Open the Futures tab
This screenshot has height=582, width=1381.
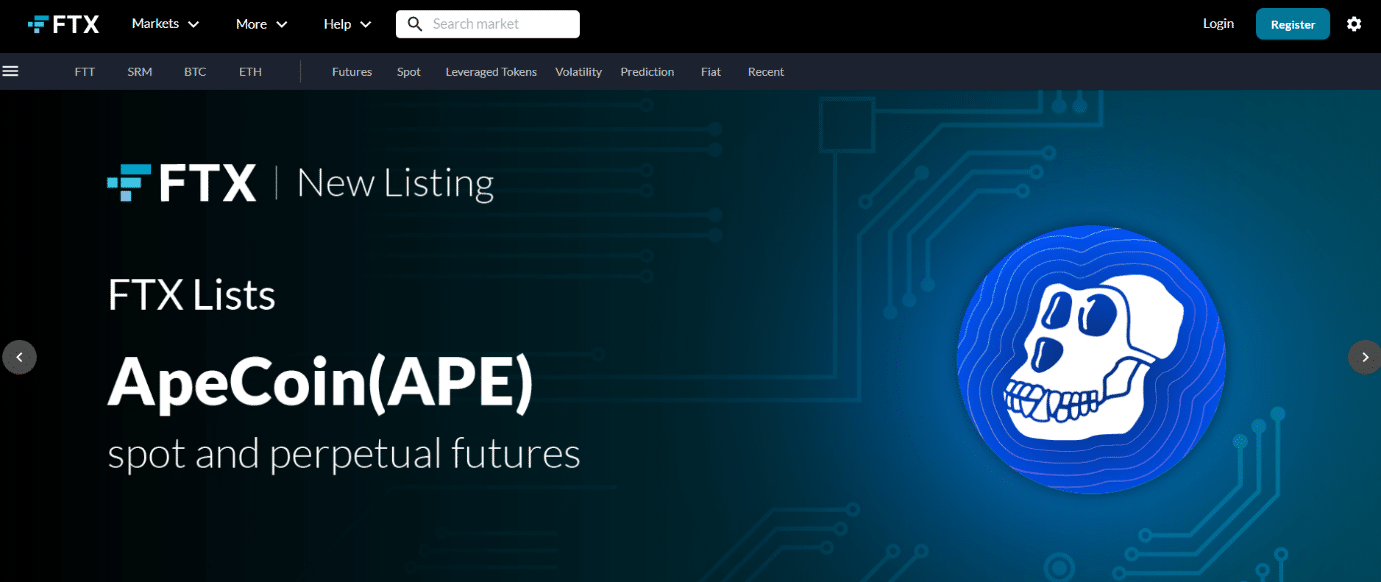352,72
